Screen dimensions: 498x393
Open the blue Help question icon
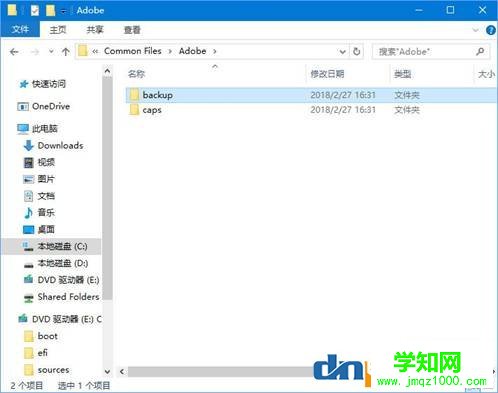click(491, 30)
